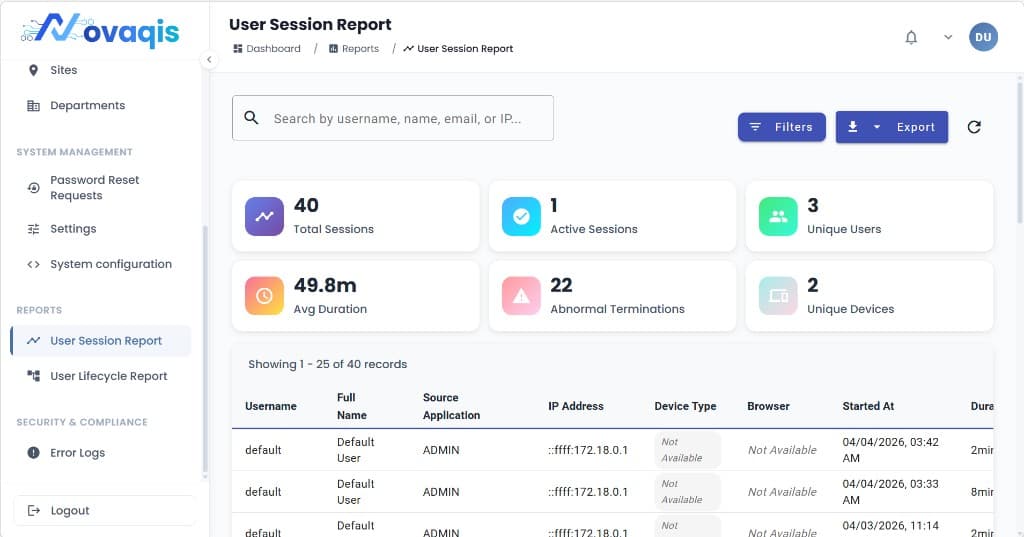1024x537 pixels.
Task: Sort by Device Type column header
Action: 685,406
